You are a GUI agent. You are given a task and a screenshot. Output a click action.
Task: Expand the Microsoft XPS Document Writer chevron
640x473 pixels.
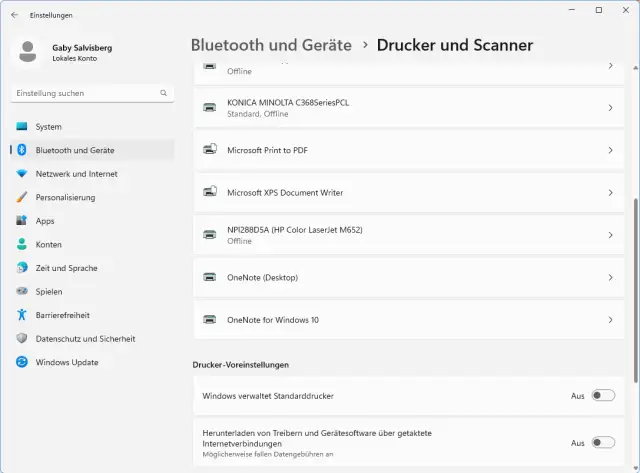[610, 192]
